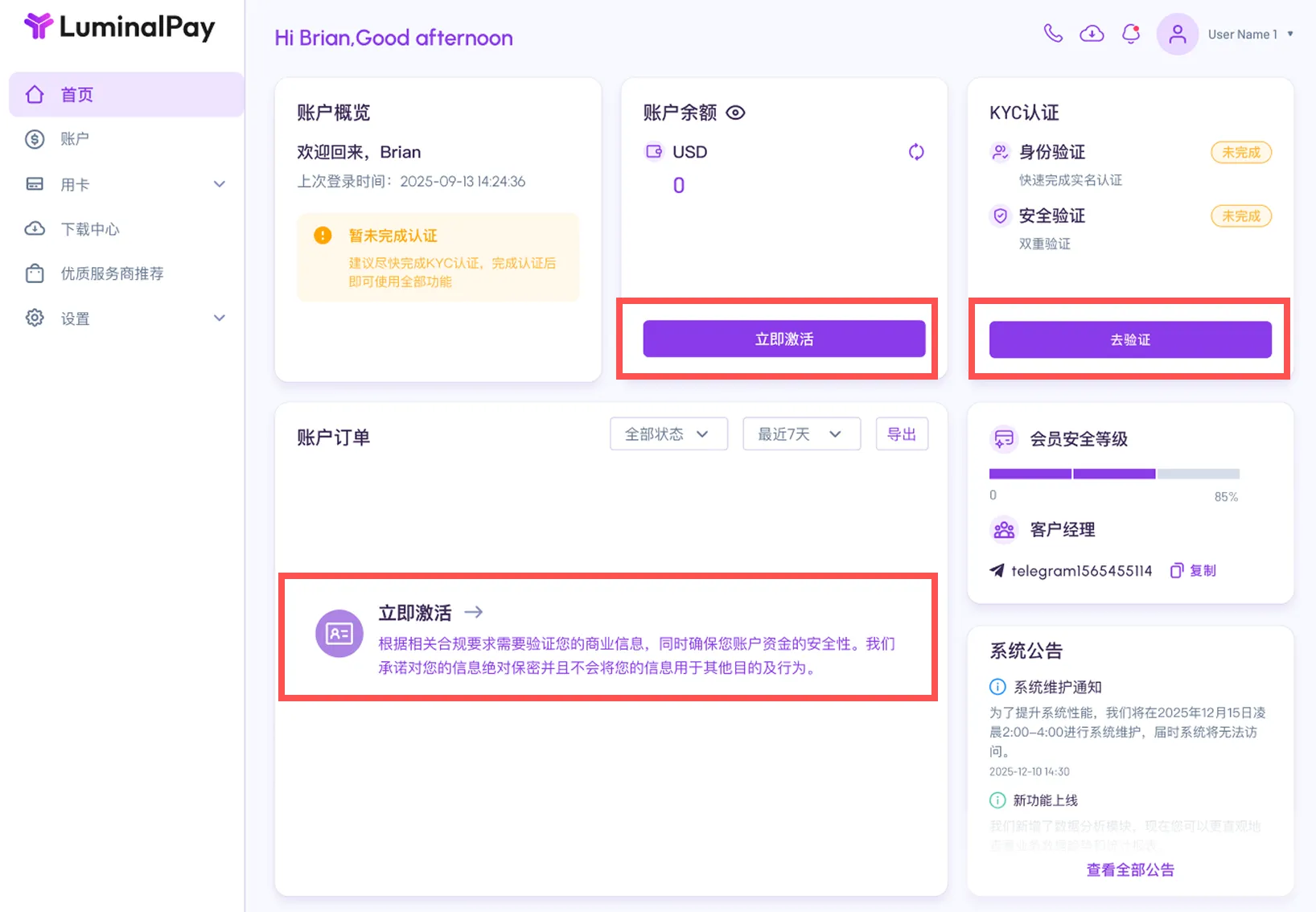Click the 新功能上线 announcement title
1316x912 pixels.
coord(1045,800)
